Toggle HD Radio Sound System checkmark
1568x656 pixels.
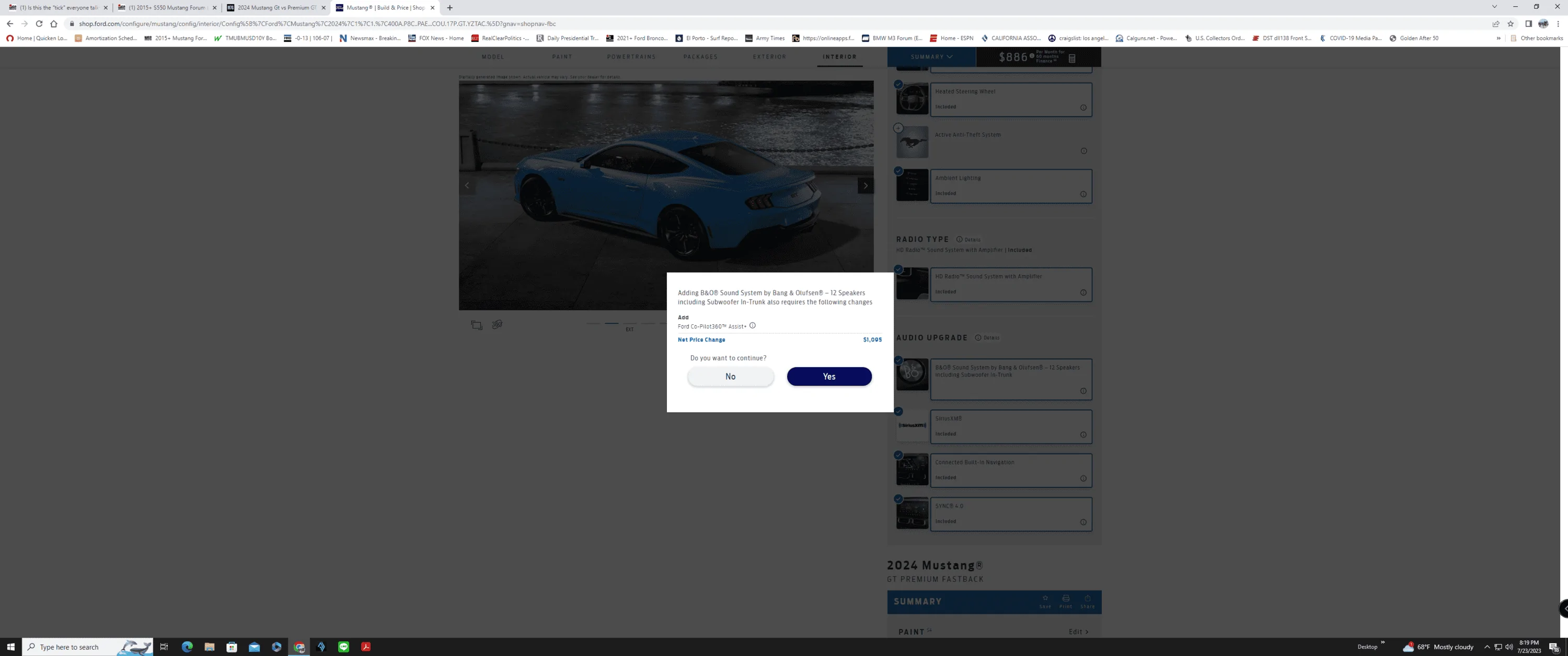(898, 269)
